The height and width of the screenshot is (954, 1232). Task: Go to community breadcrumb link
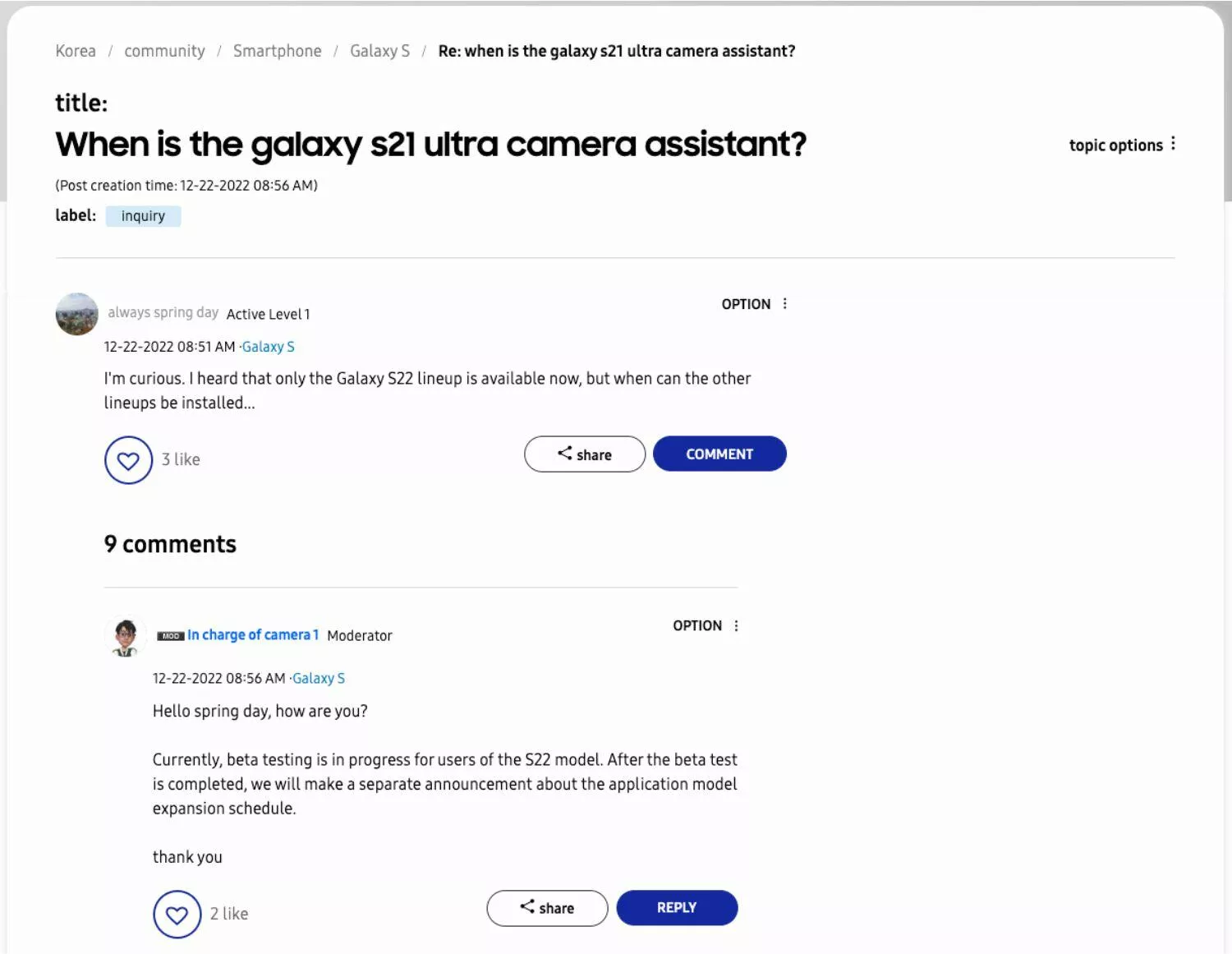[164, 51]
